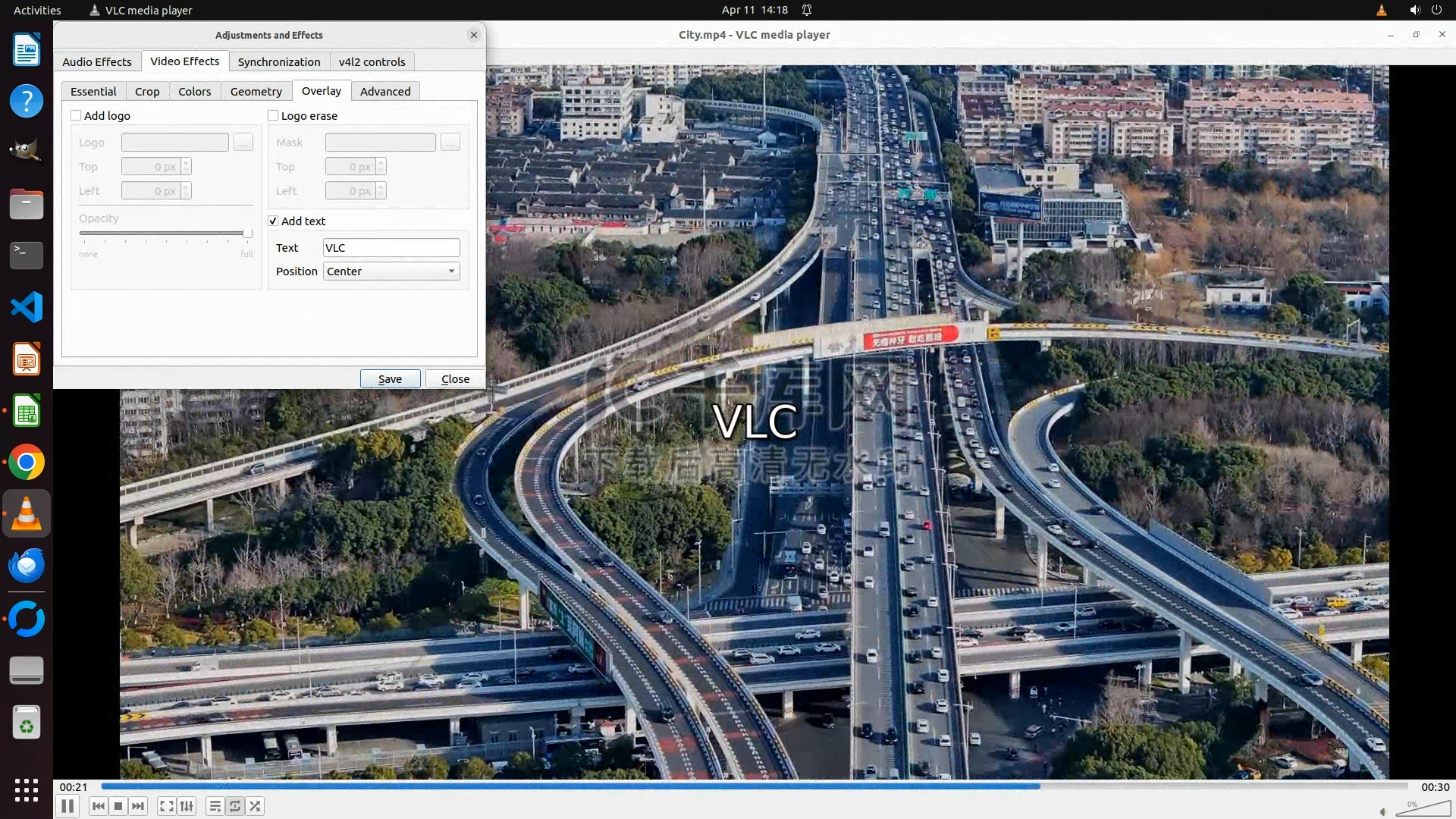The height and width of the screenshot is (819, 1456).
Task: Open the text Position dropdown
Action: point(391,271)
